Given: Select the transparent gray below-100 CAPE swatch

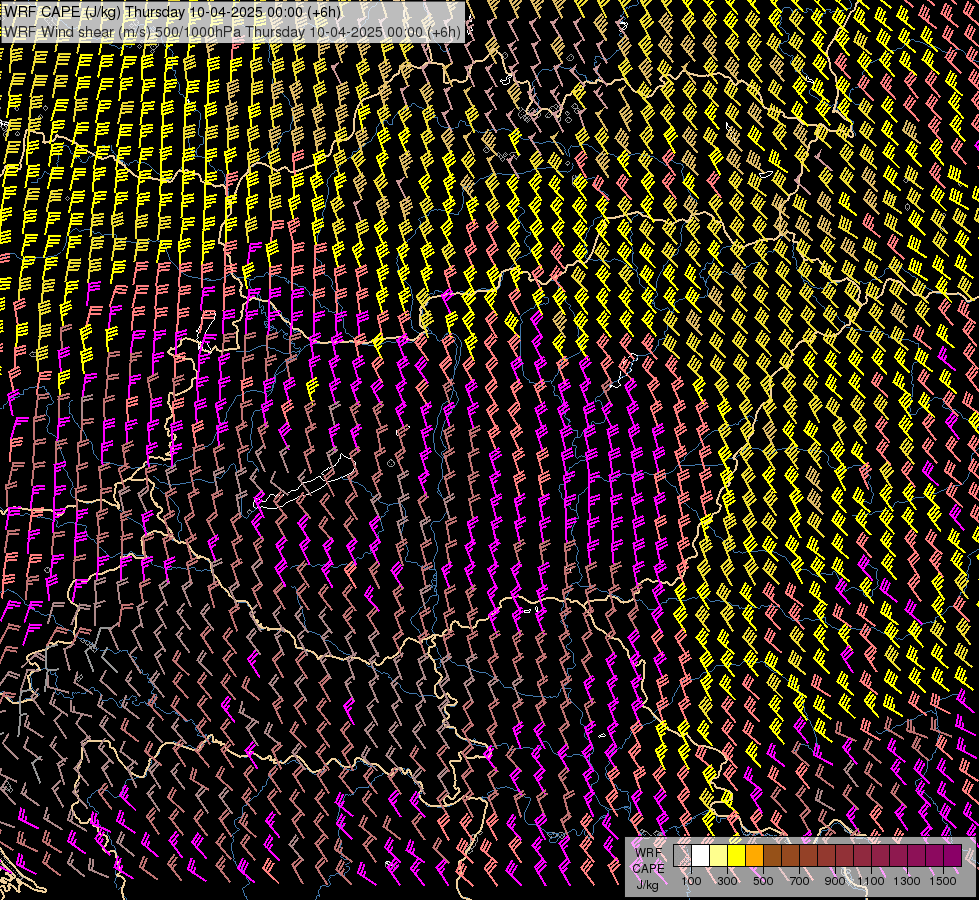Looking at the screenshot, I should 682,855.
